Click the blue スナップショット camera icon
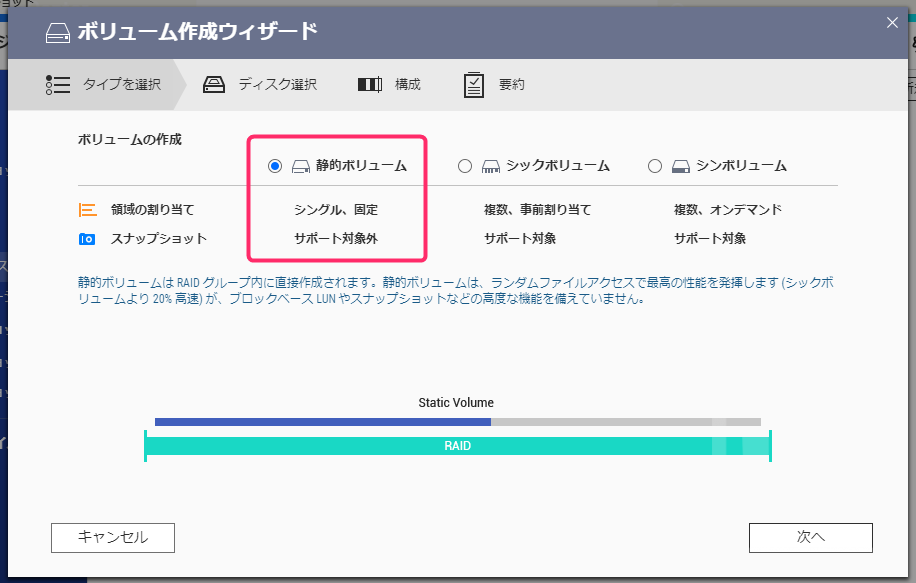This screenshot has width=916, height=583. click(x=87, y=239)
